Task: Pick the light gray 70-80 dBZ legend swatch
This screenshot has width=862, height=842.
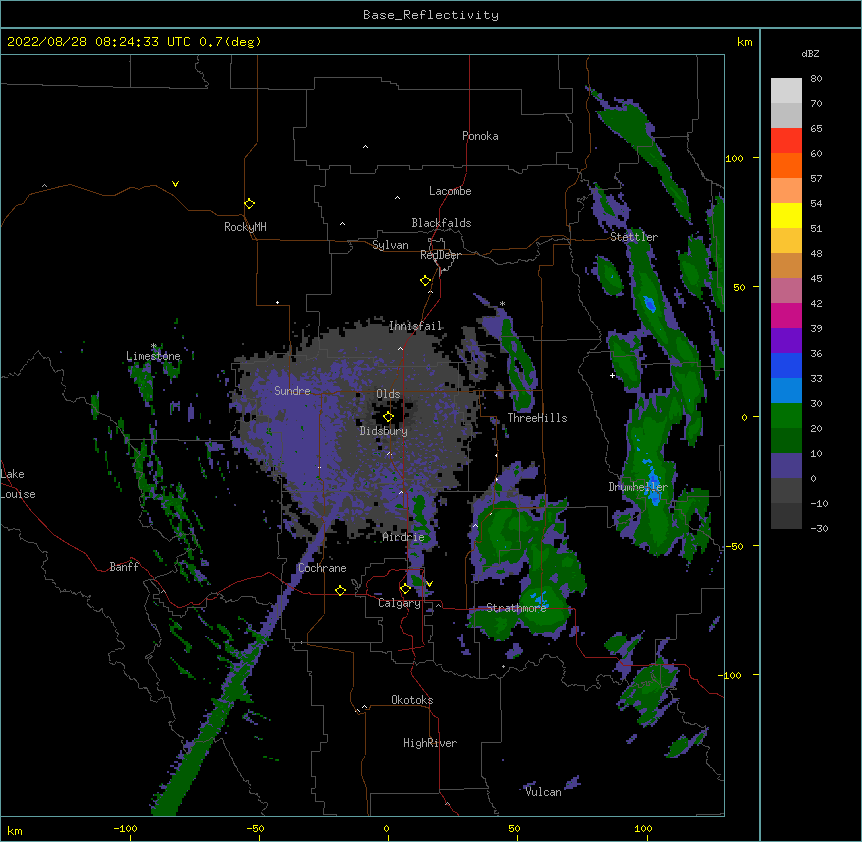Action: click(x=786, y=91)
